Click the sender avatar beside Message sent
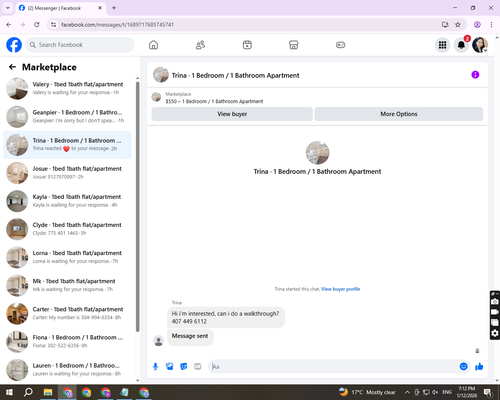 pos(158,341)
